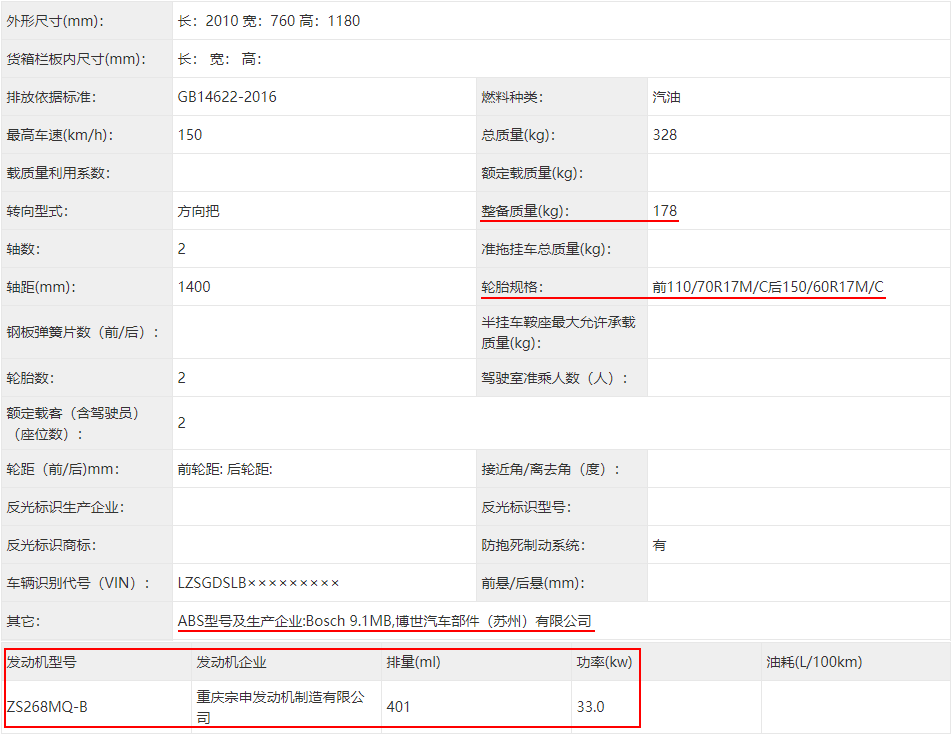
Task: Click the 排量(ml) column header
Action: coord(413,662)
